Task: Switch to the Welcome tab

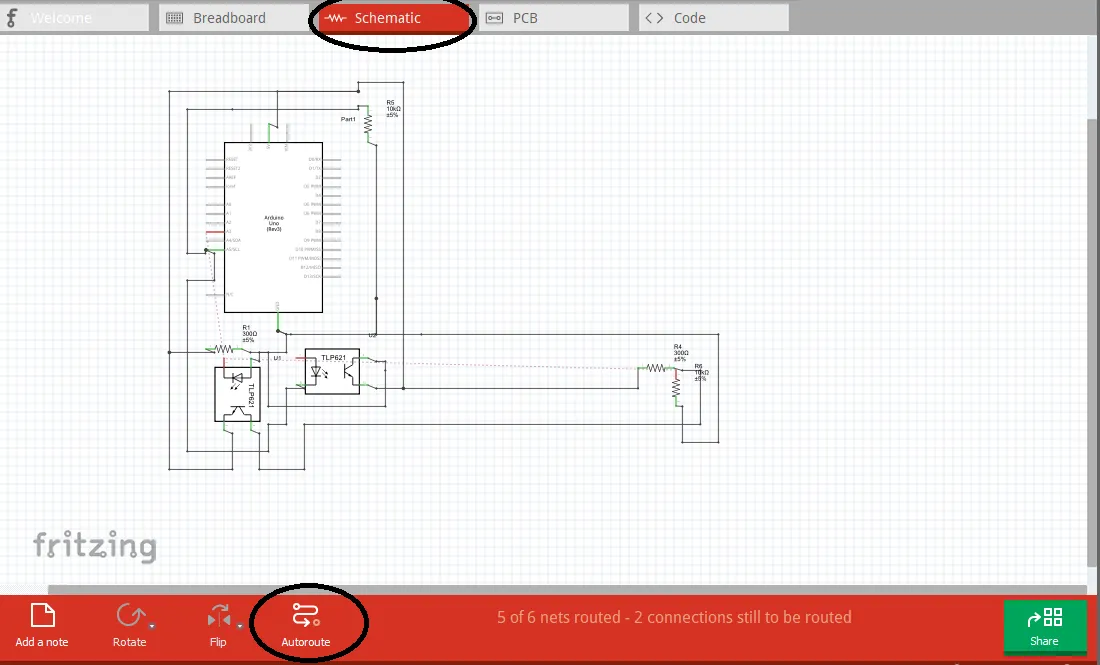Action: point(74,18)
